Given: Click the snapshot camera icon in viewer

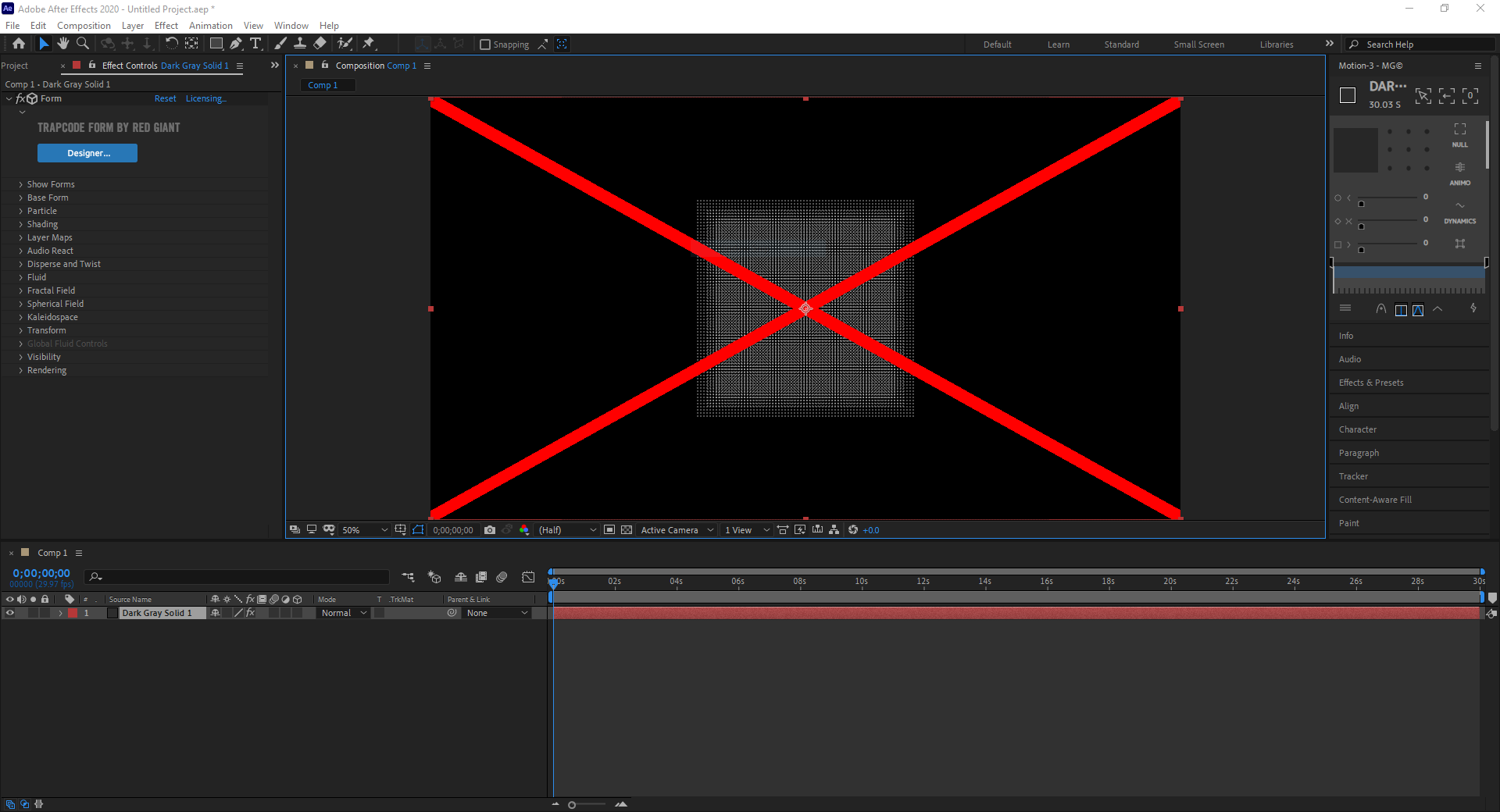Looking at the screenshot, I should [490, 530].
